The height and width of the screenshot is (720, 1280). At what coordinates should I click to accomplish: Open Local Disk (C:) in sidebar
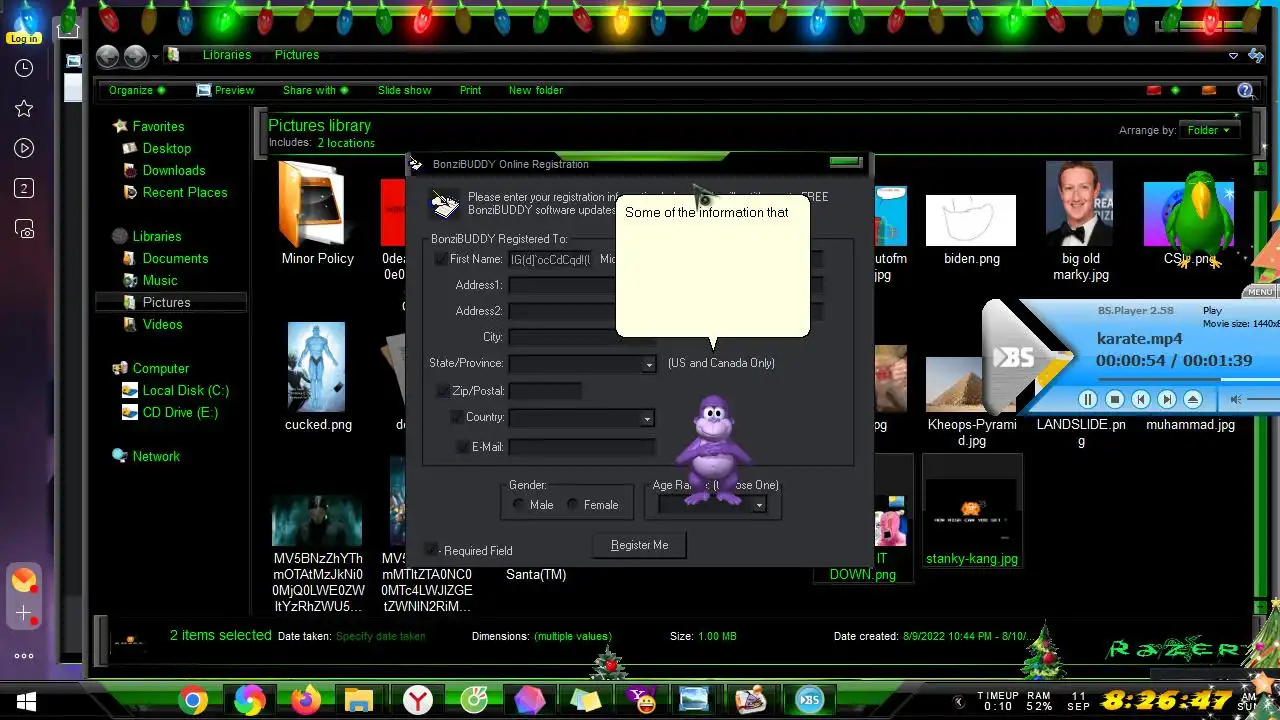[185, 390]
